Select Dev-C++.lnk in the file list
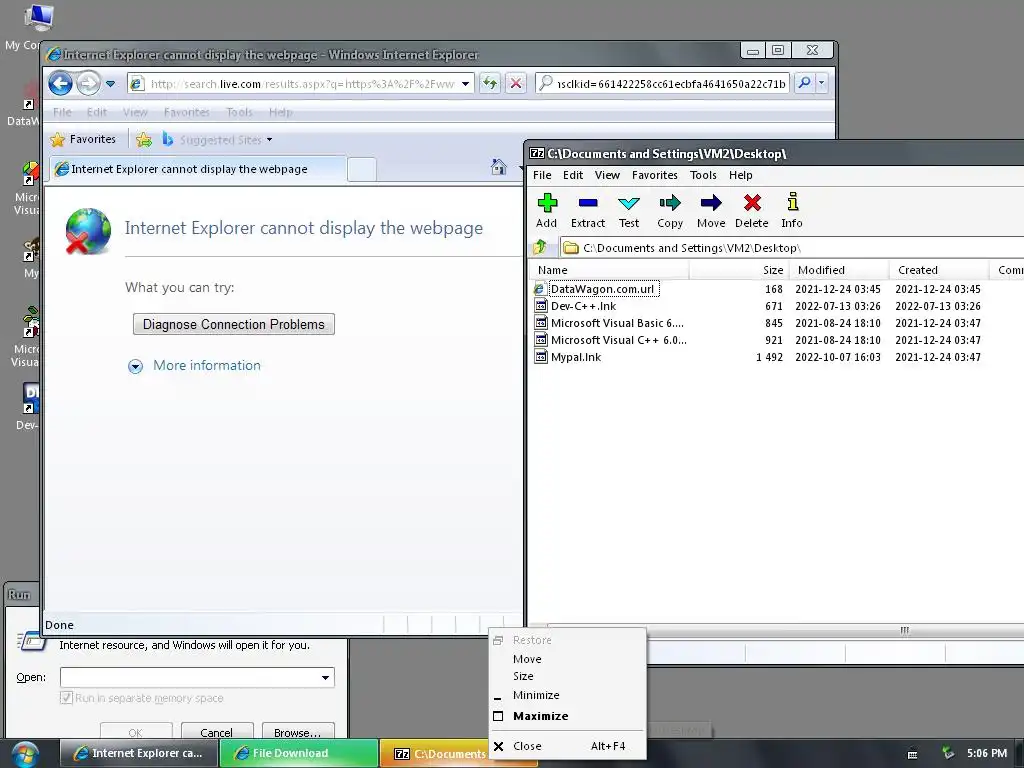Image resolution: width=1024 pixels, height=768 pixels. pos(583,306)
